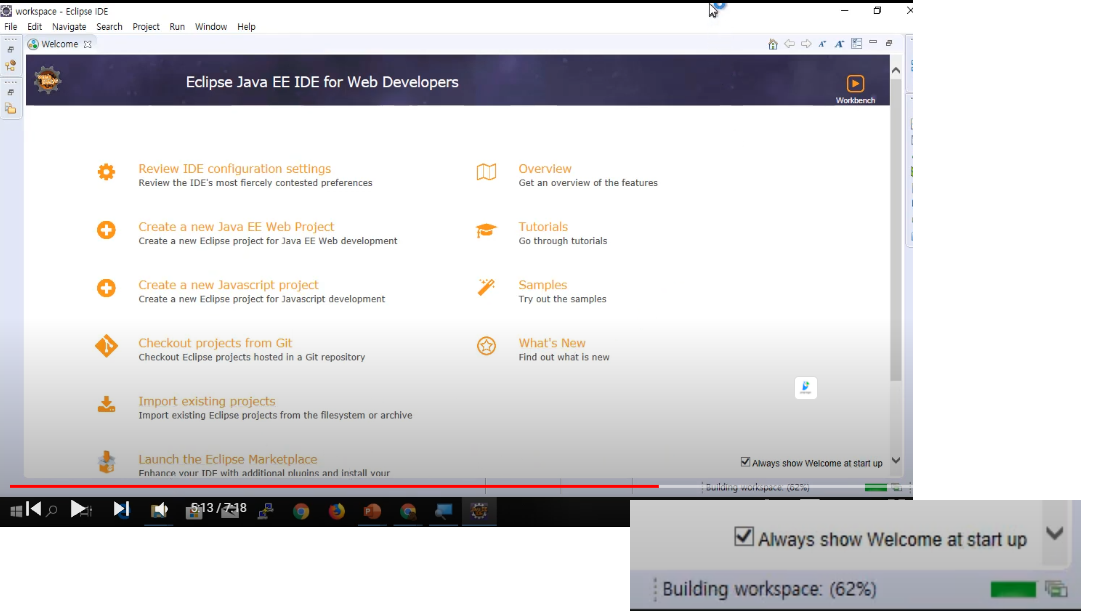Open the Navigate menu
Viewport: 1094px width, 616px height.
70,27
